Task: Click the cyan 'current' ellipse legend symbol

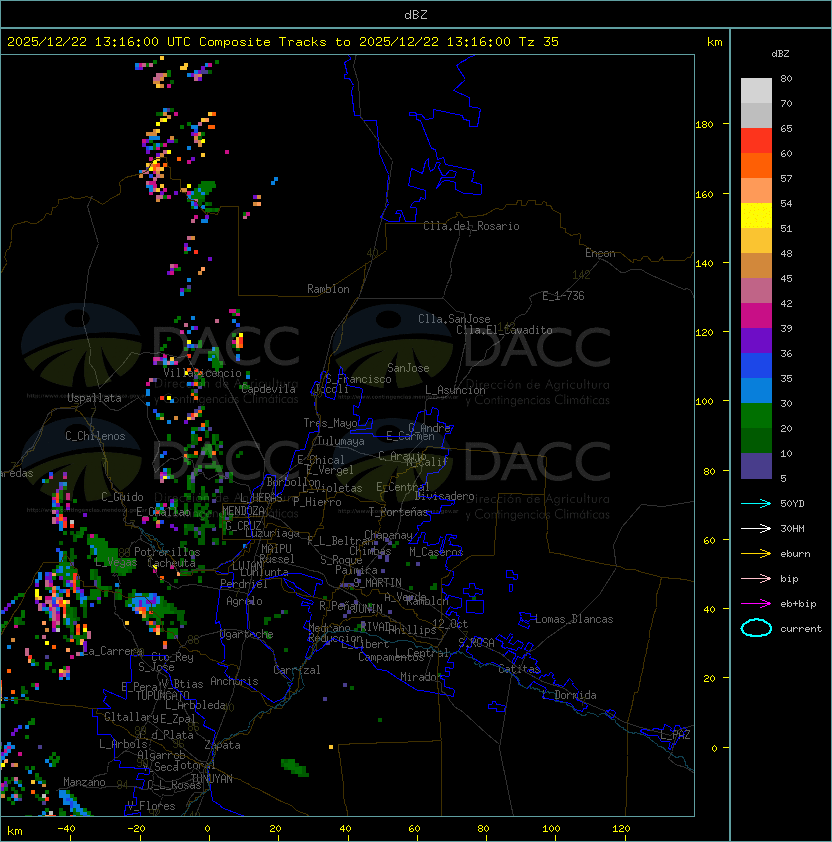Action: [756, 628]
